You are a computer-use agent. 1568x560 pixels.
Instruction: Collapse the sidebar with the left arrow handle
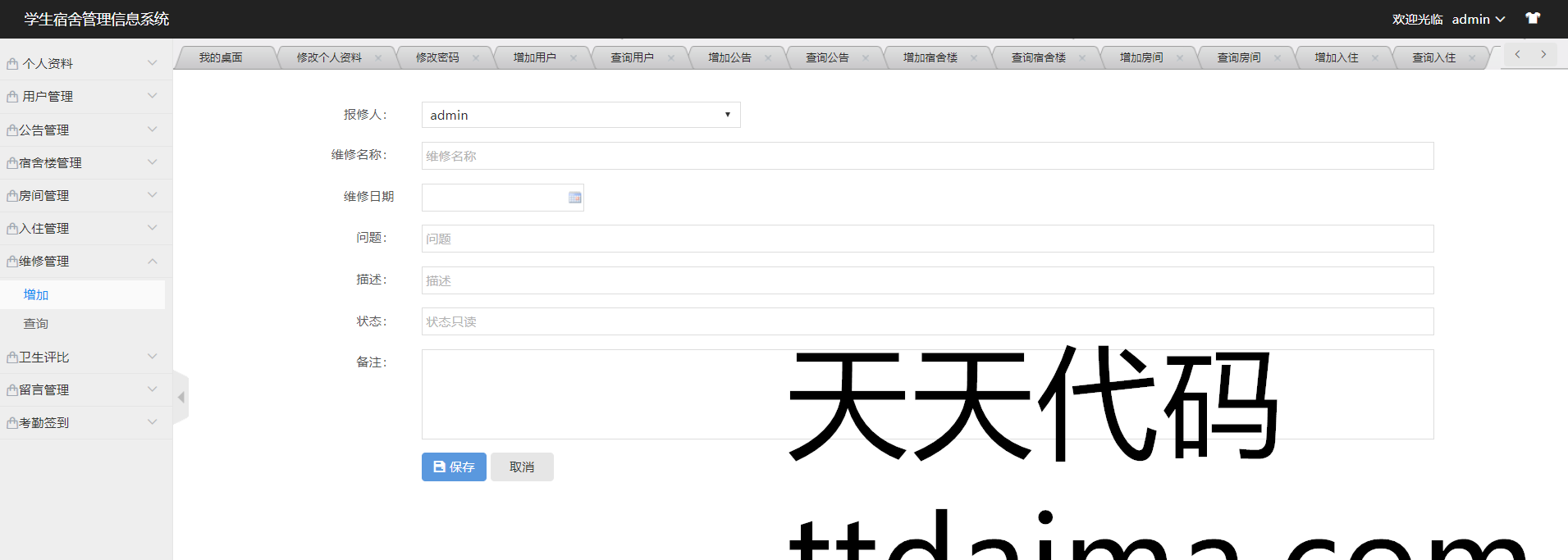(x=181, y=398)
